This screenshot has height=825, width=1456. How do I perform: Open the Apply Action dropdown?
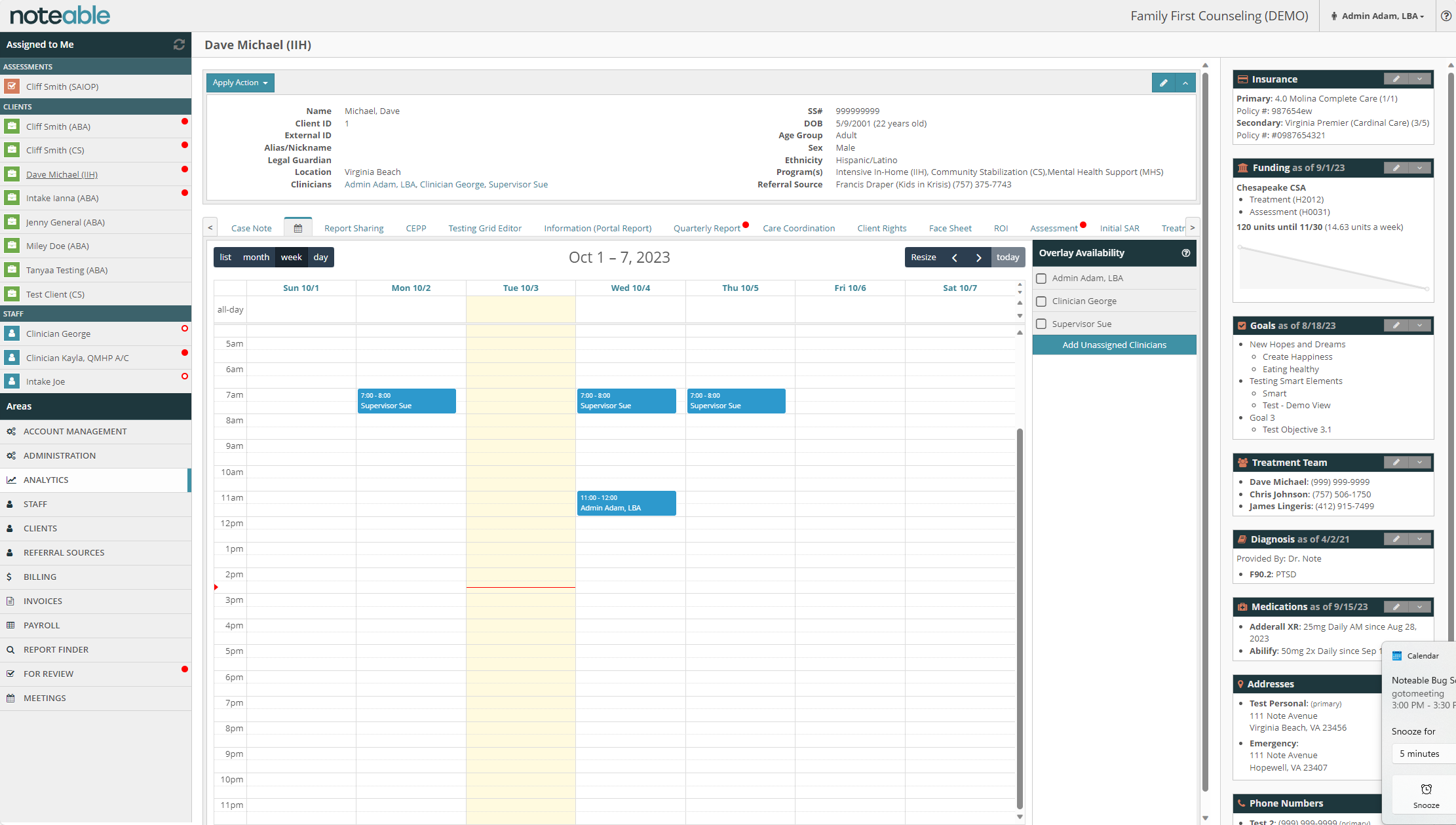pyautogui.click(x=240, y=83)
